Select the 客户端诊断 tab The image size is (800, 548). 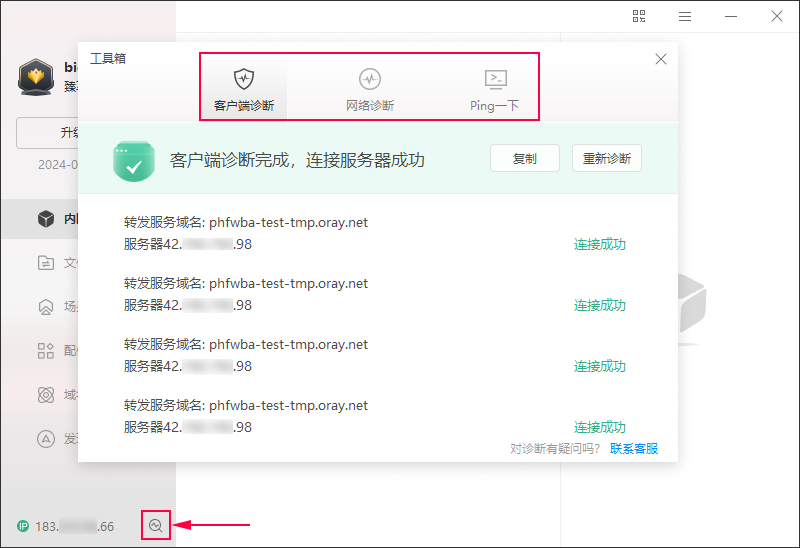[244, 88]
